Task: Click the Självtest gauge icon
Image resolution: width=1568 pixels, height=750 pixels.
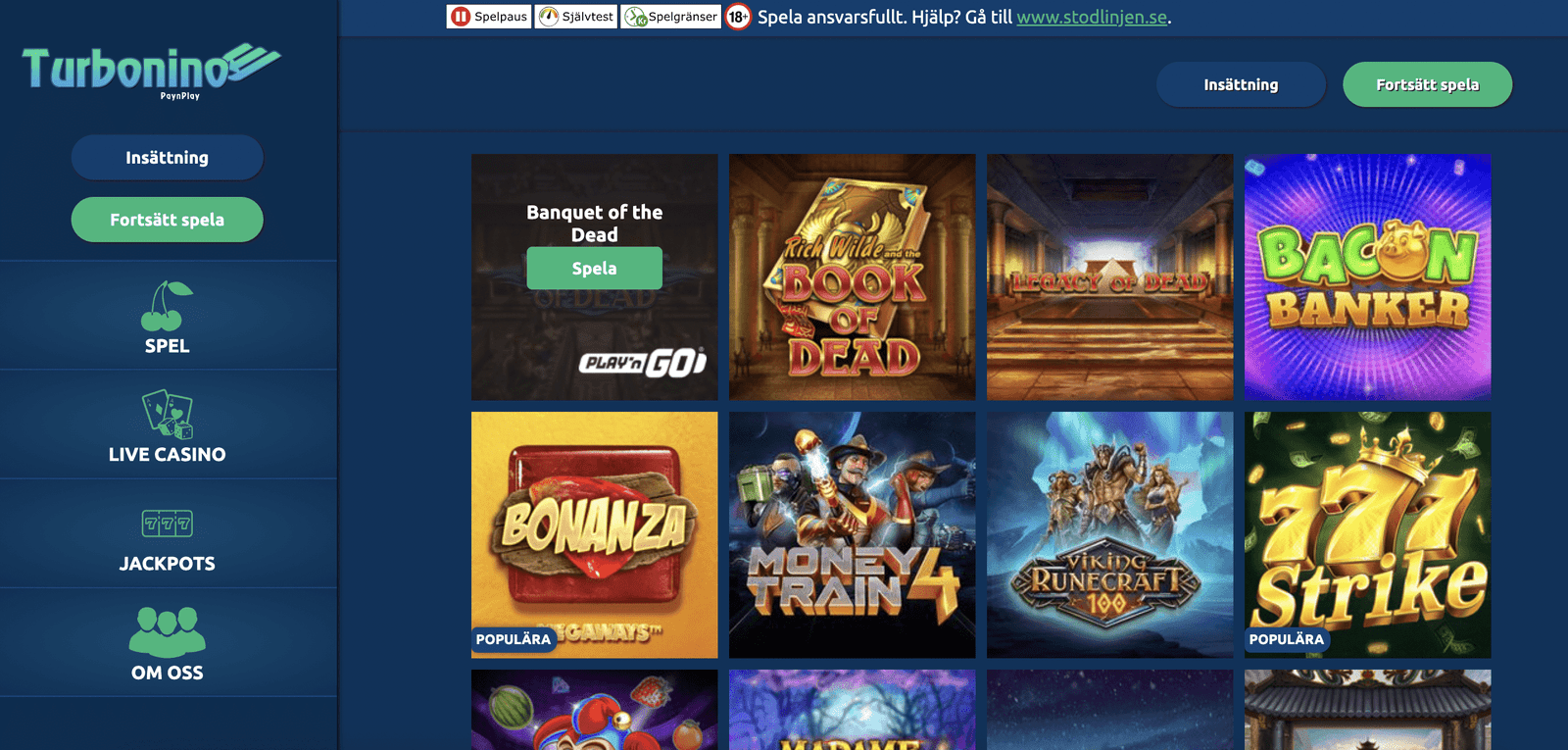Action: (549, 17)
